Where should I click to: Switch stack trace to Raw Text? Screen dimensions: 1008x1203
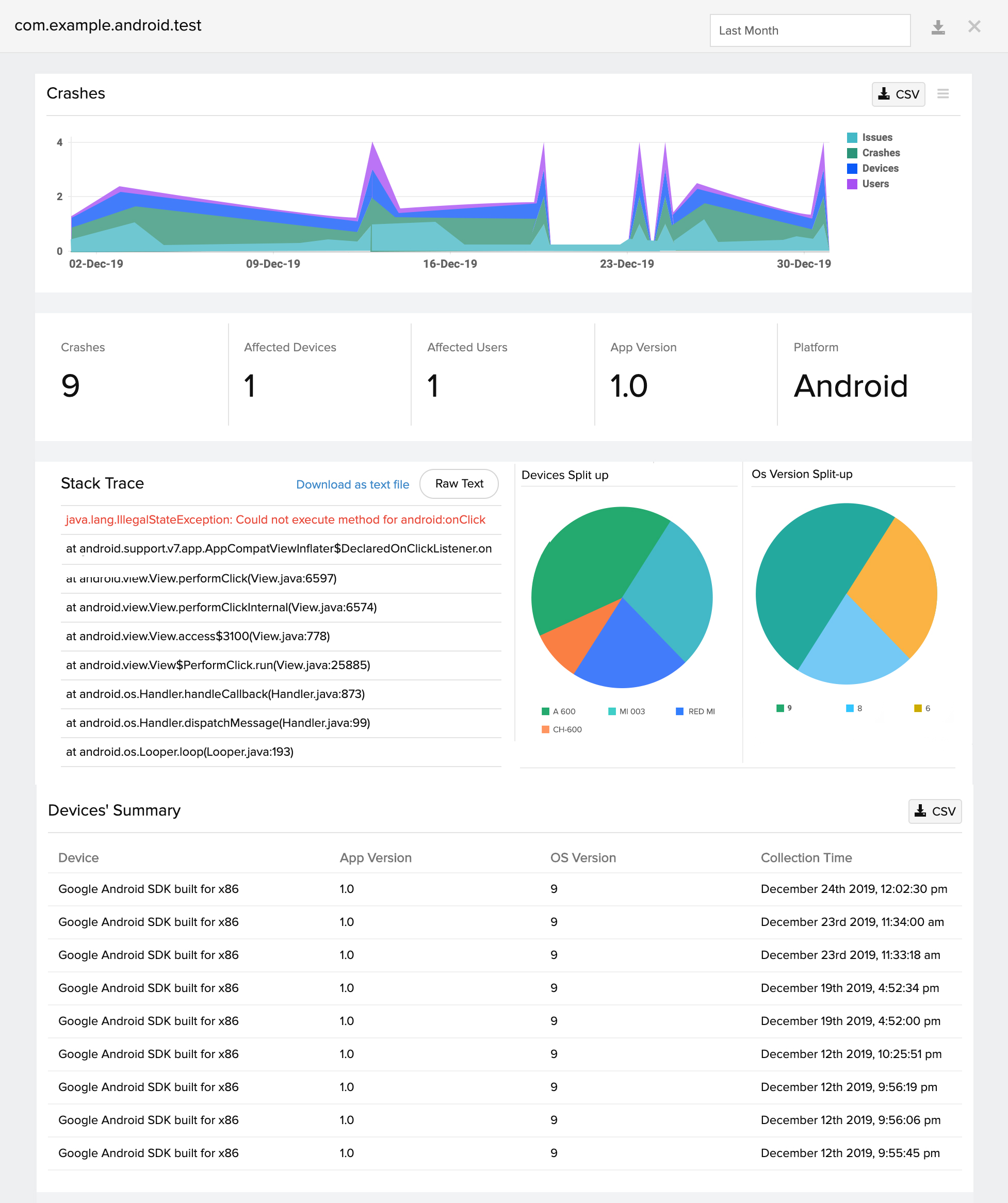[459, 483]
